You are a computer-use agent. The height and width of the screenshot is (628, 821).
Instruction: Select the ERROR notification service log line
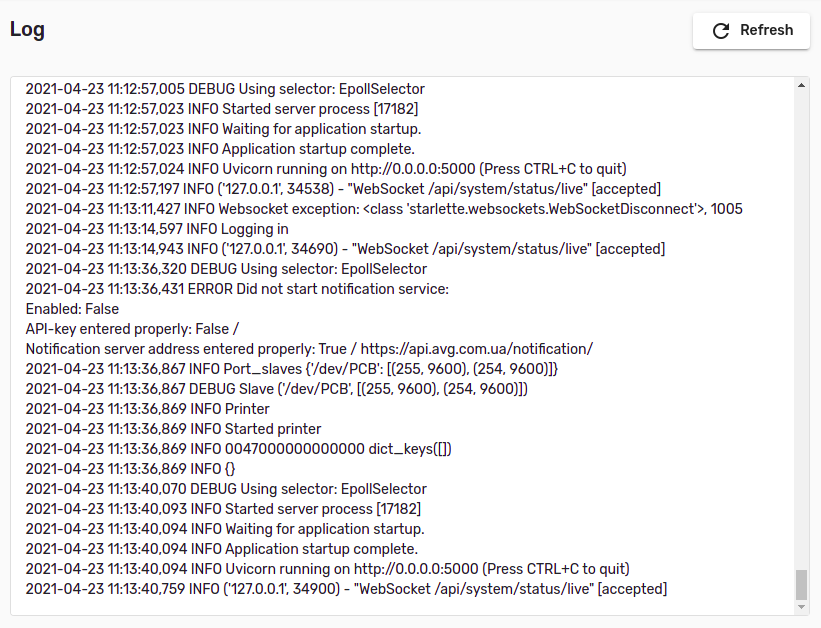pyautogui.click(x=237, y=289)
